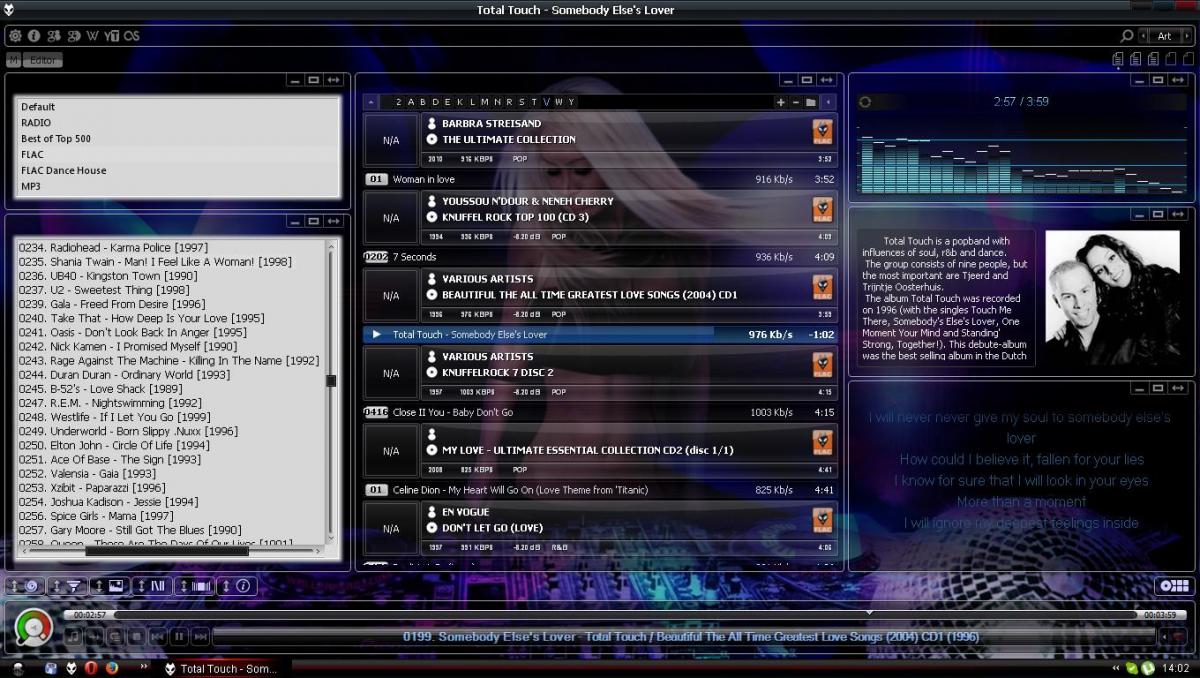Open the settings gear in the top toolbar
The image size is (1200, 678).
15,36
